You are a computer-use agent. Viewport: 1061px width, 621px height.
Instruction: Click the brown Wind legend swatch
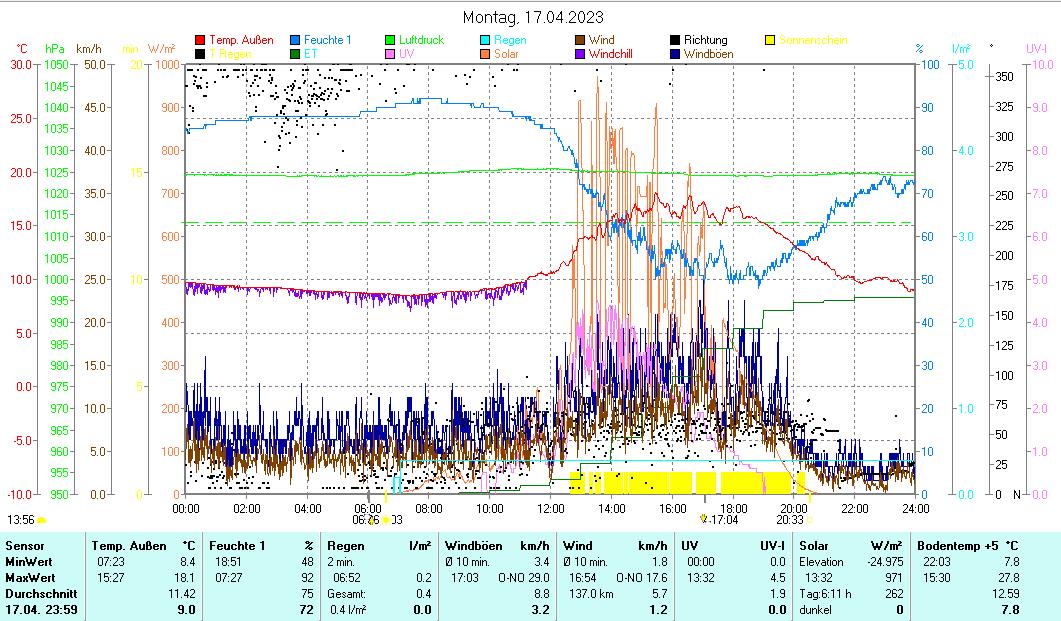pos(579,41)
